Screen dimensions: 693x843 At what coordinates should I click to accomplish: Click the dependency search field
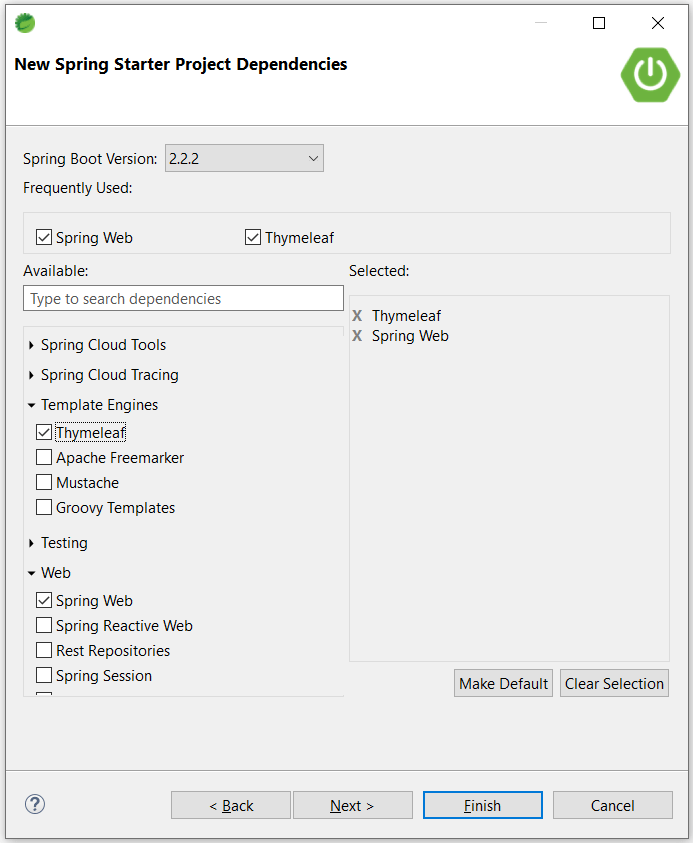183,298
